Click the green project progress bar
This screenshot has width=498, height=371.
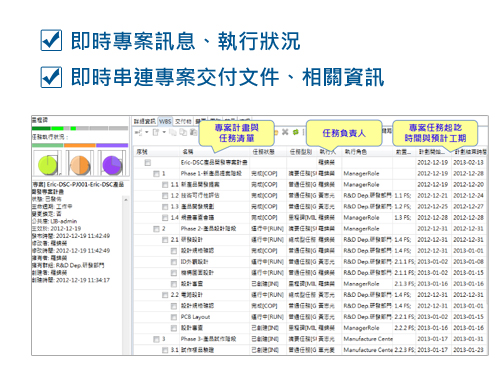41,128
